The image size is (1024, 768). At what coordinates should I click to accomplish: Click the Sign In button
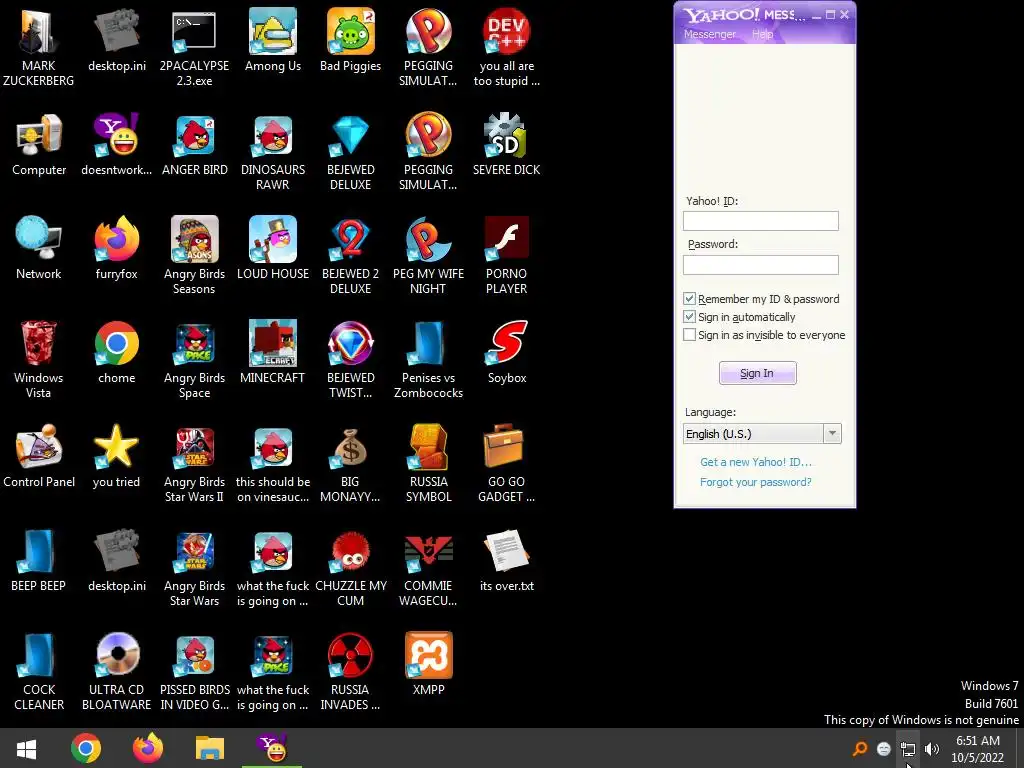758,373
